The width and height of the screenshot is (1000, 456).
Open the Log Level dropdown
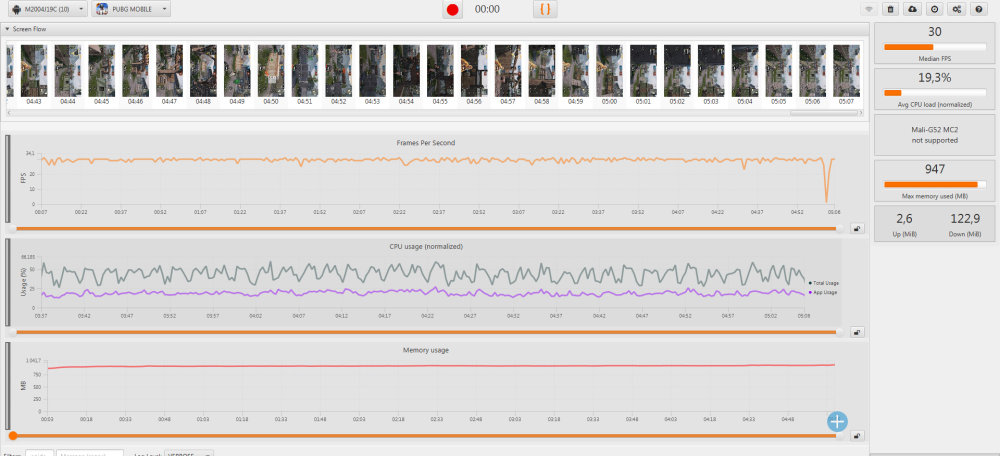coord(188,453)
